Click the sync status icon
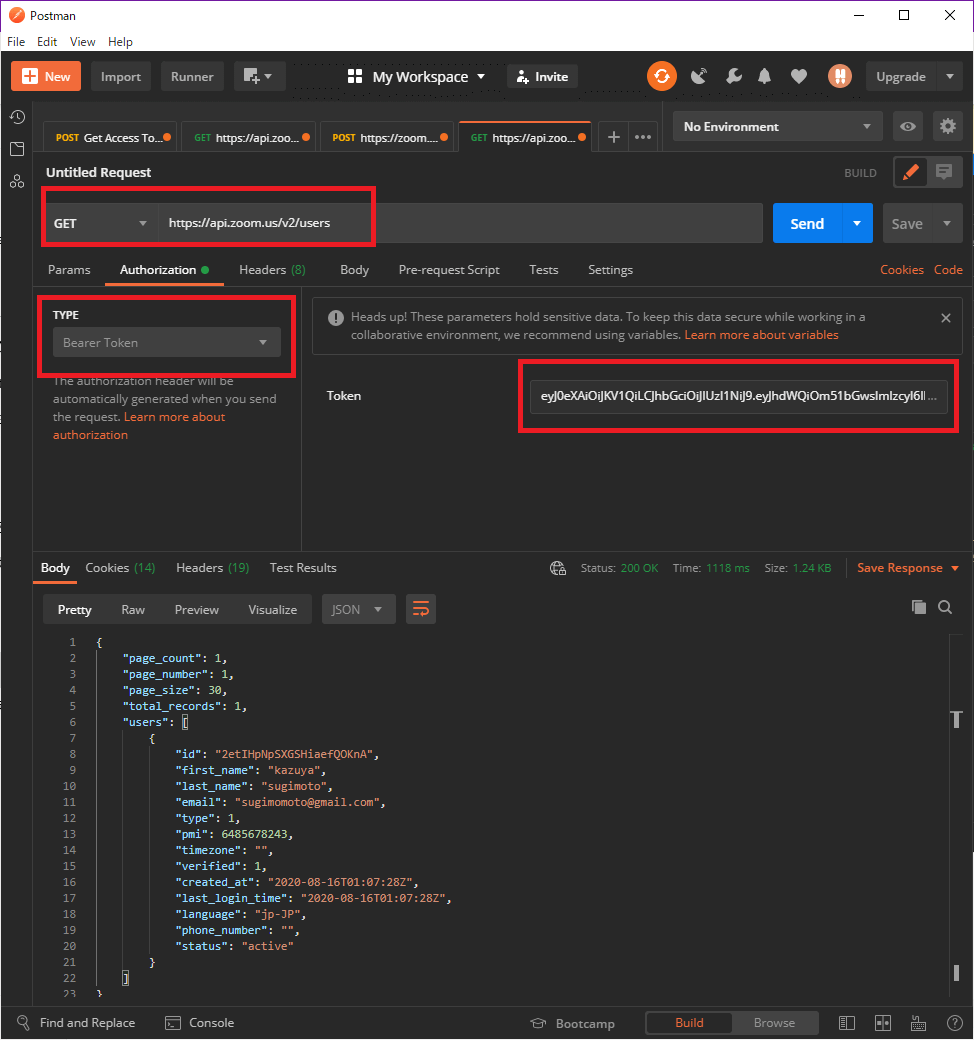This screenshot has width=974, height=1040. click(661, 76)
